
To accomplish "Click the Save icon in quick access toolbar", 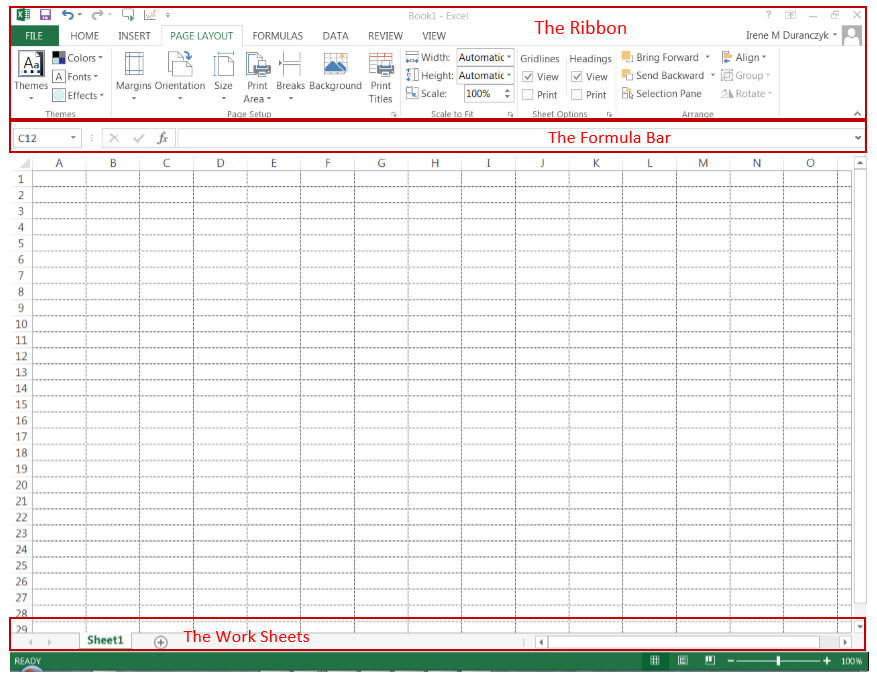I will [x=45, y=15].
